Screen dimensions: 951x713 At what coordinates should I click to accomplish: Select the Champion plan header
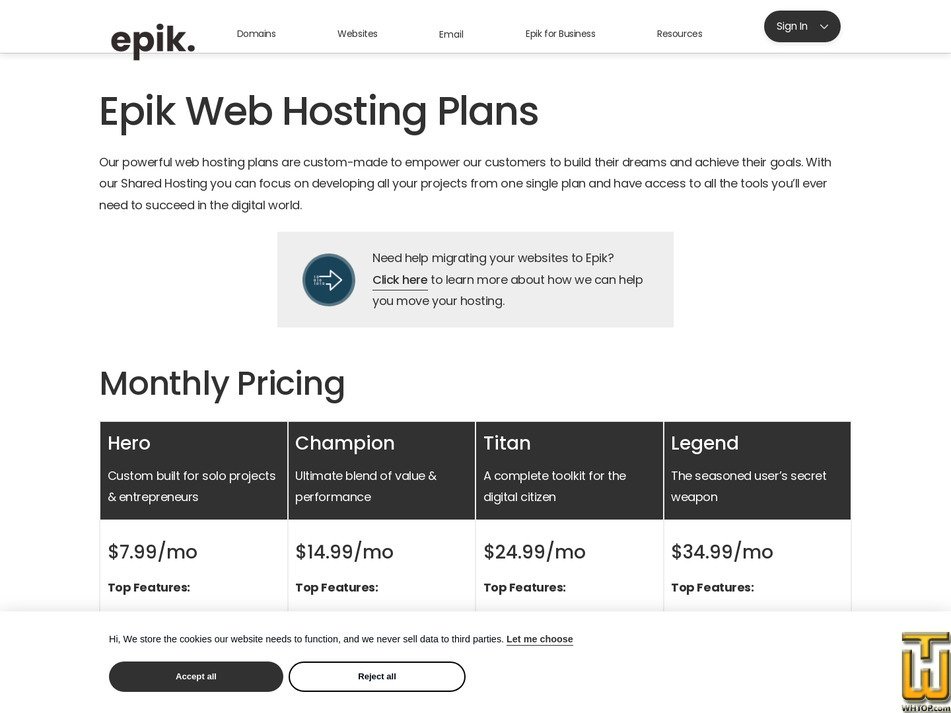point(344,443)
